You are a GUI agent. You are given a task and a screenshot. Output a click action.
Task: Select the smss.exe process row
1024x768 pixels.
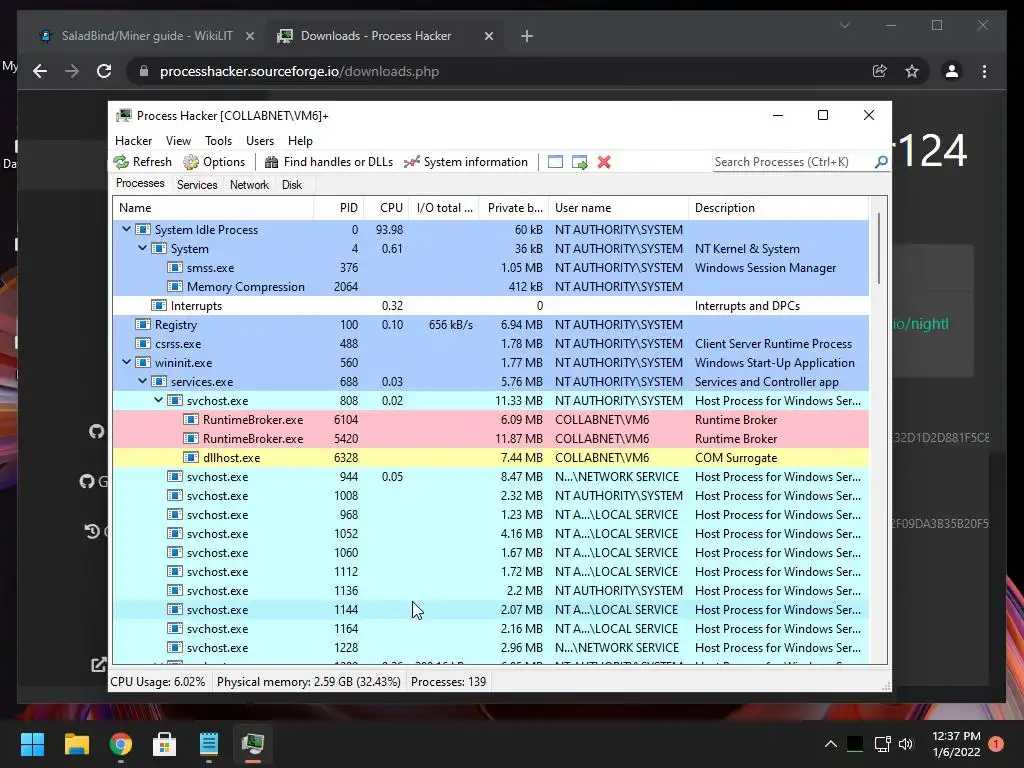pos(491,268)
